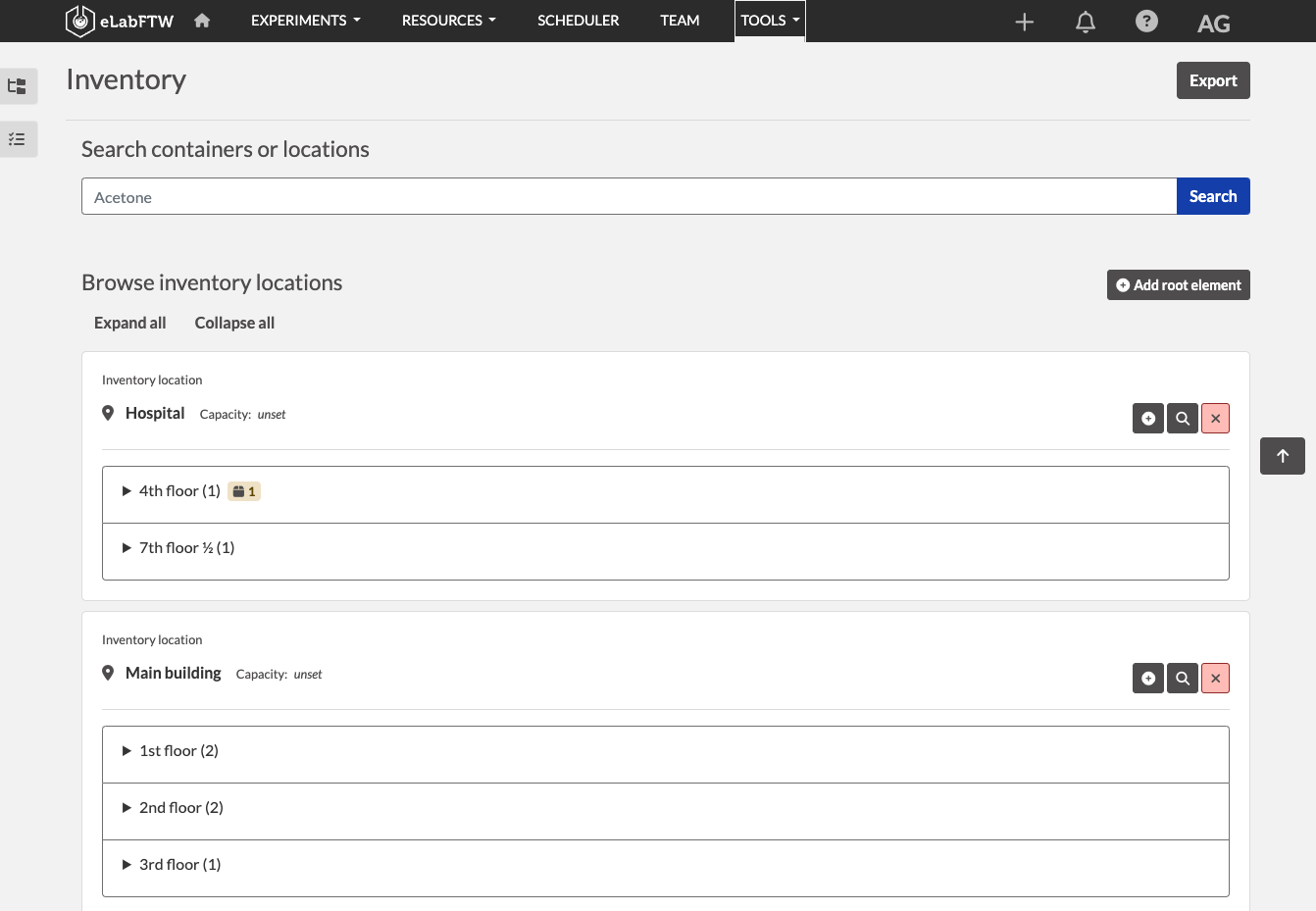
Task: Open the eLabFTW logo home link
Action: [120, 21]
